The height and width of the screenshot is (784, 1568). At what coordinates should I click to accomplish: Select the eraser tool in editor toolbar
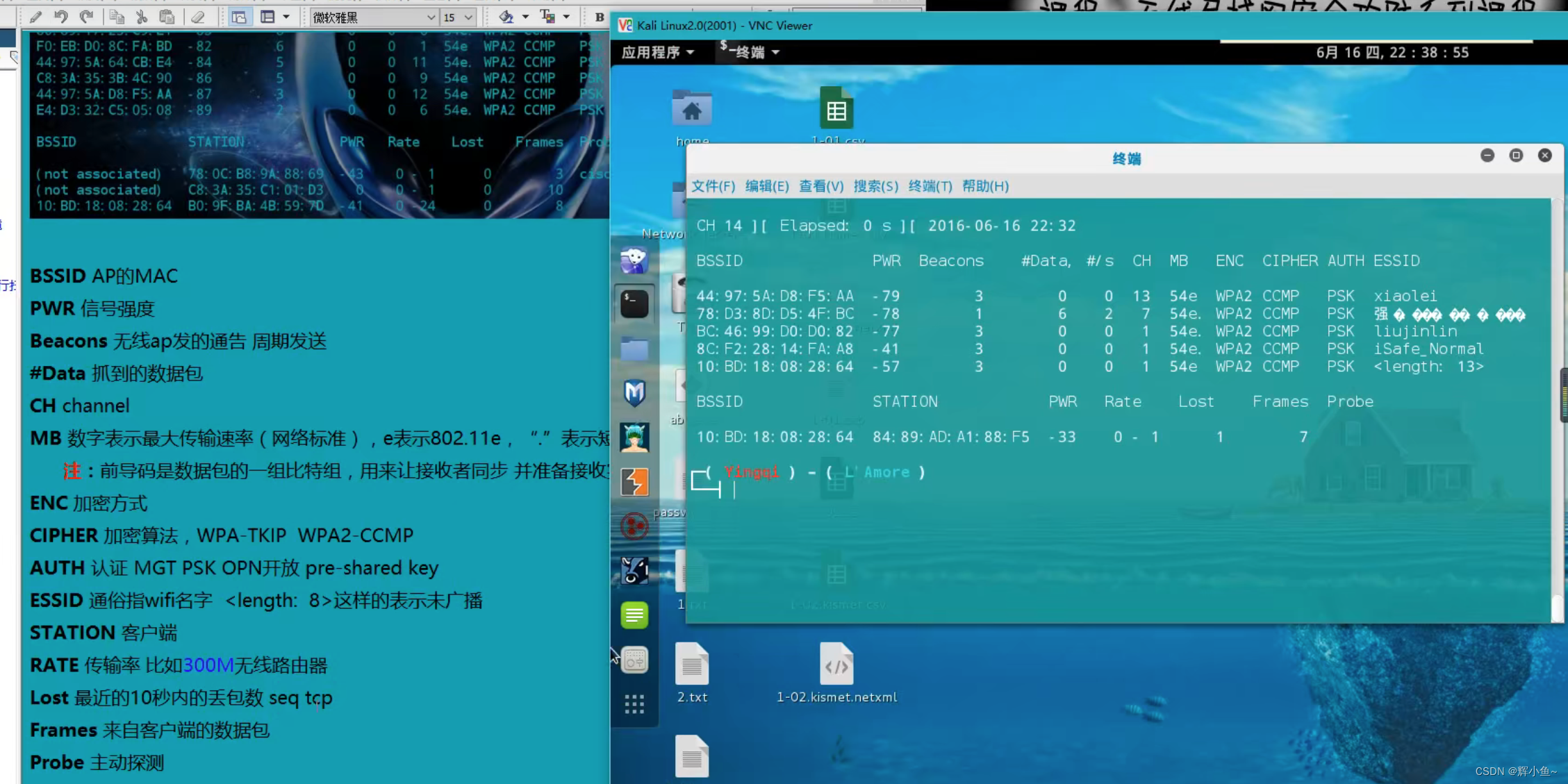tap(198, 17)
